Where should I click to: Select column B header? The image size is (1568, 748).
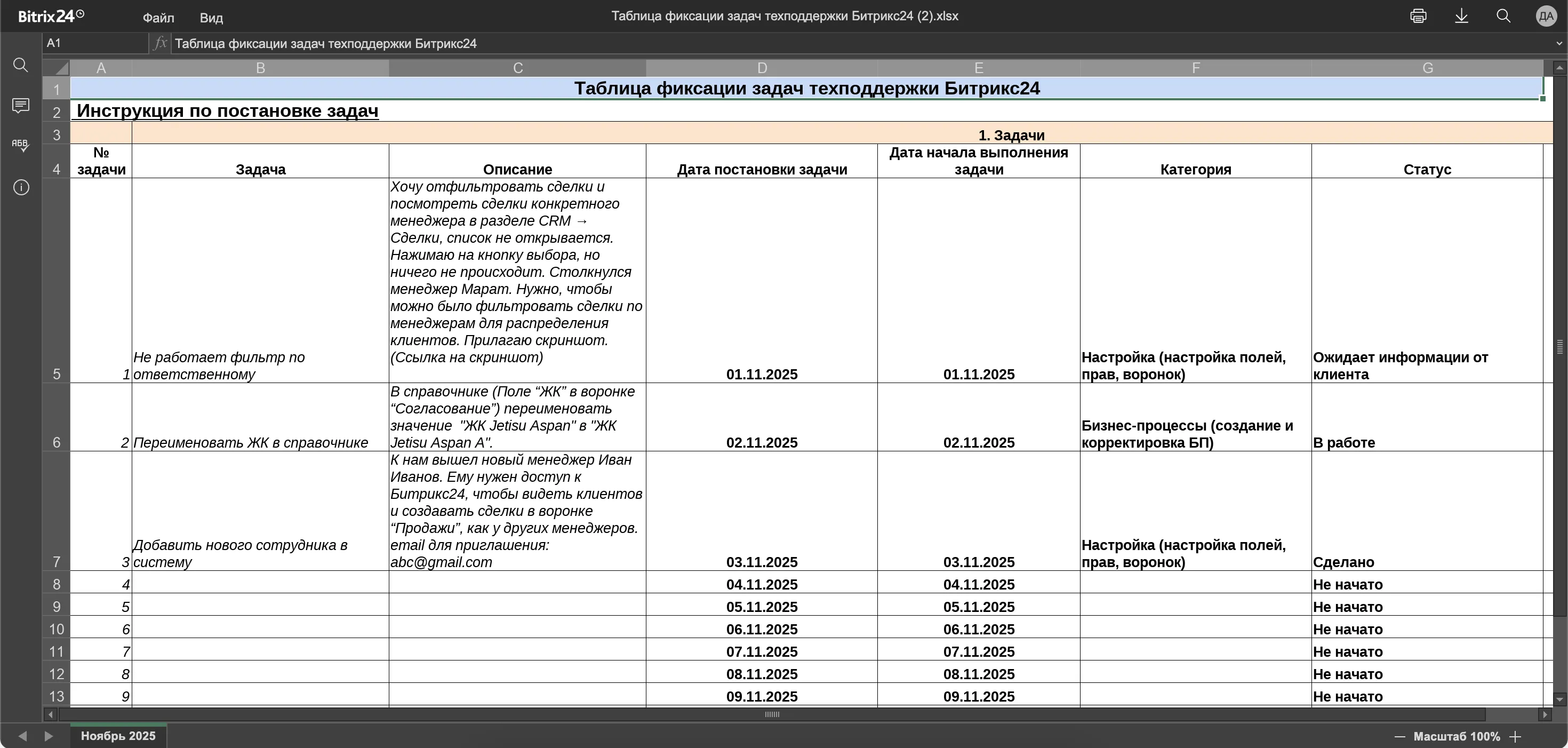click(260, 68)
